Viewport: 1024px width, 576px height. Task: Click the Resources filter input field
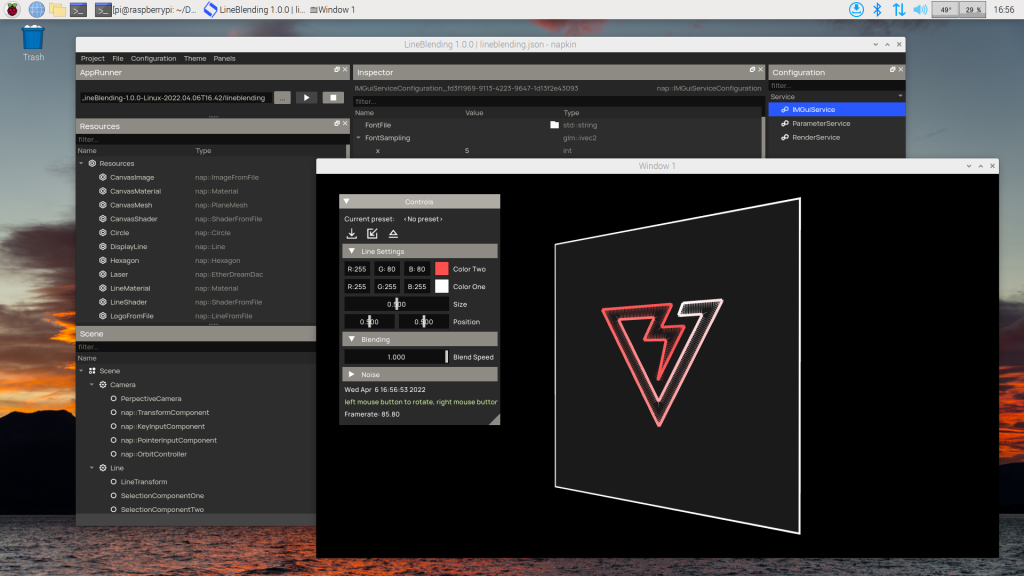(x=210, y=139)
